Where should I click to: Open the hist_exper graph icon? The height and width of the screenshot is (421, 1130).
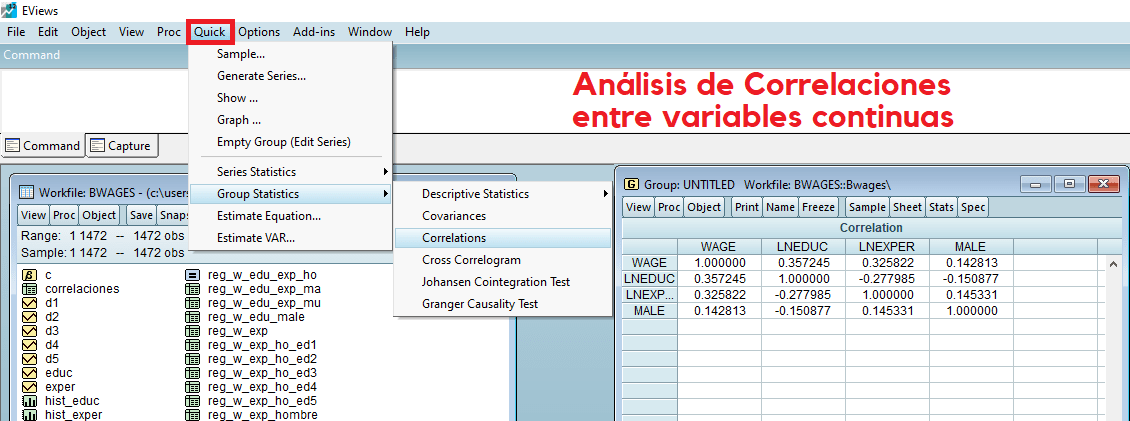point(30,415)
